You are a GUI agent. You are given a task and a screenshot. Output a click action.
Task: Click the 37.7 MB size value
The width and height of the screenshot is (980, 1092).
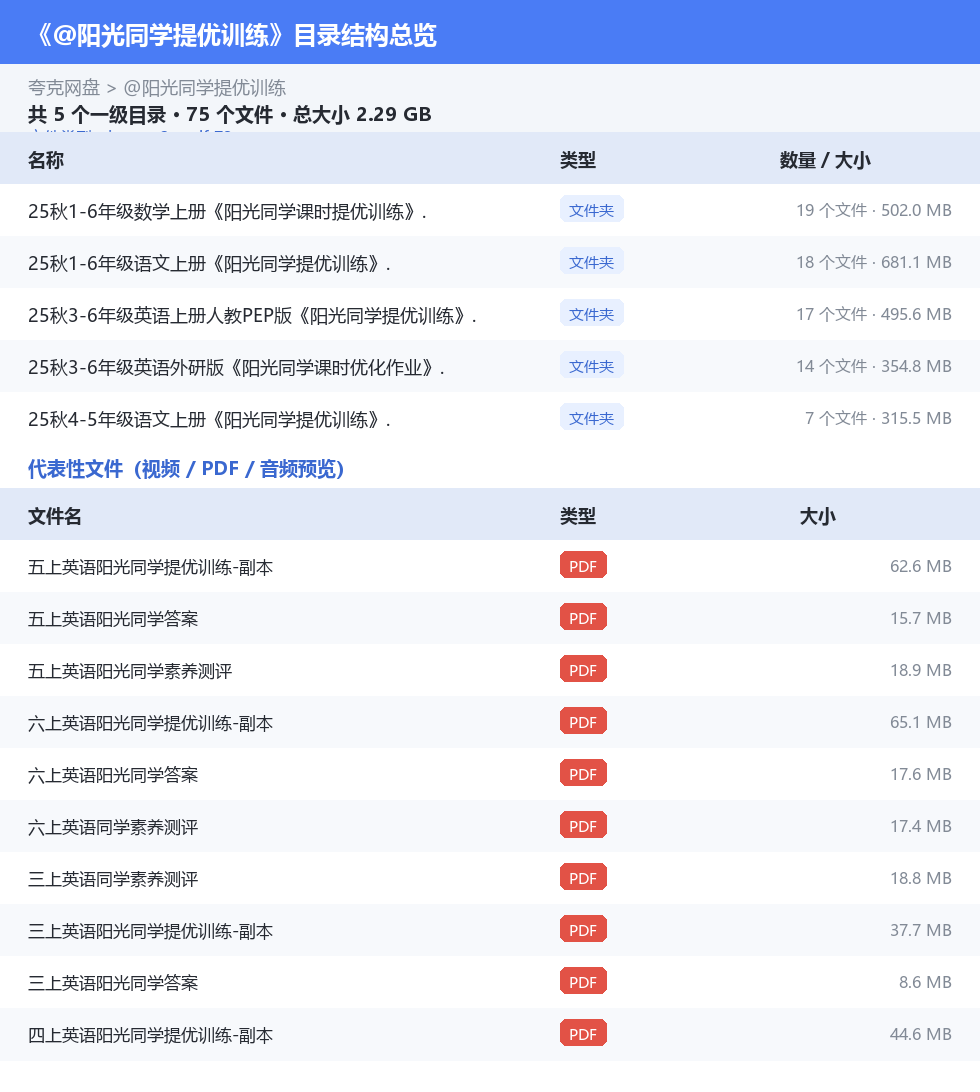click(921, 930)
